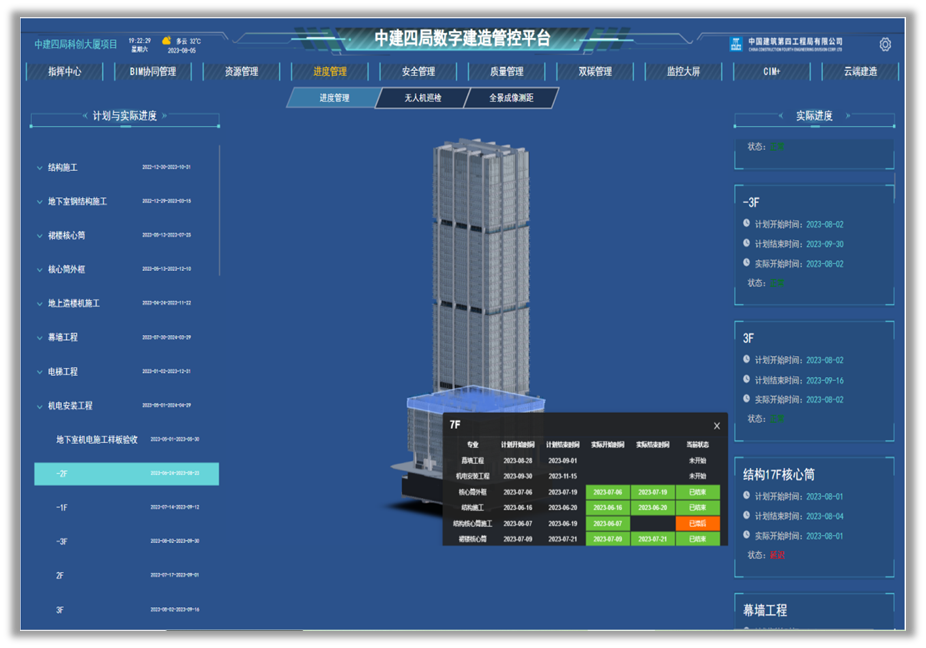Image resolution: width=926 pixels, height=648 pixels.
Task: Click clock icon beside 结构17F核心筒 actual start time
Action: (747, 535)
